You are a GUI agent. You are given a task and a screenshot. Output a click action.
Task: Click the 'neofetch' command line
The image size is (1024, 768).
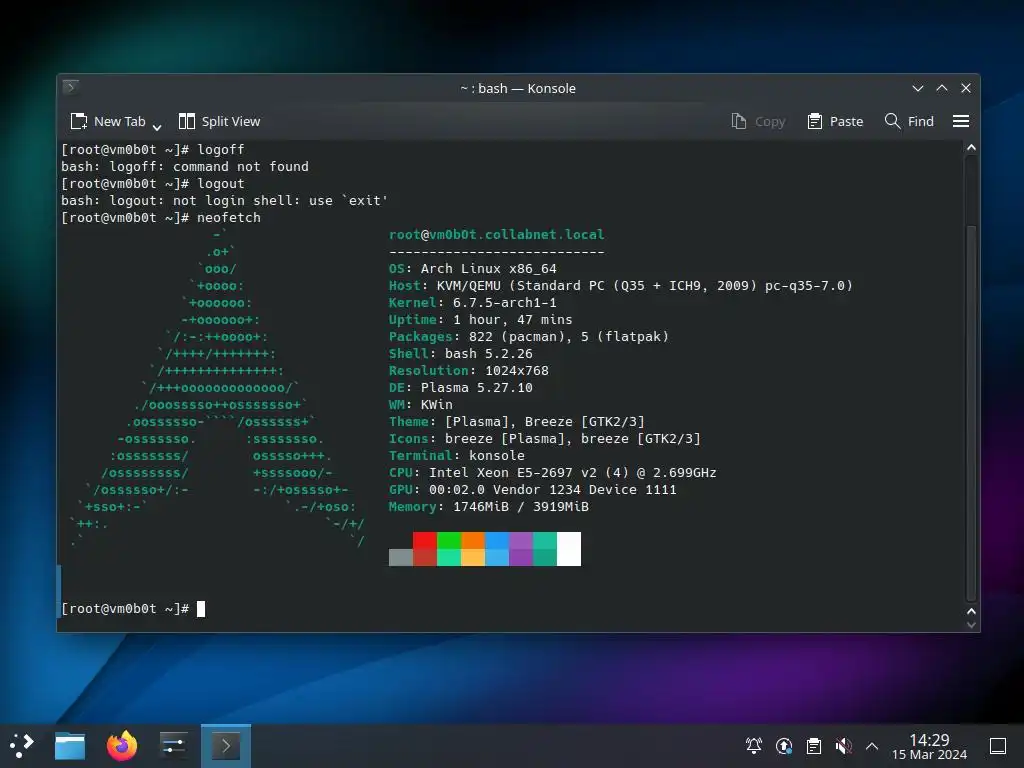161,217
